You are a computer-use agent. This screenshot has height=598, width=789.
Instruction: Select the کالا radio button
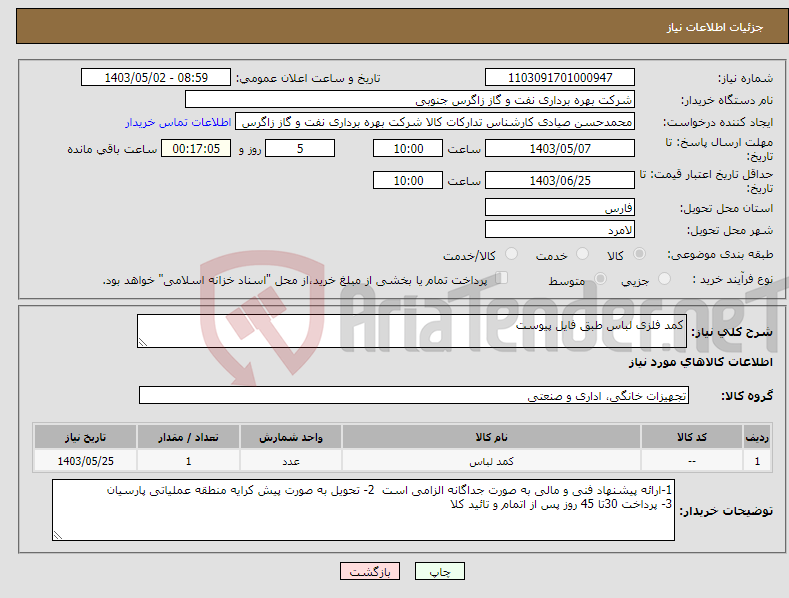[639, 254]
